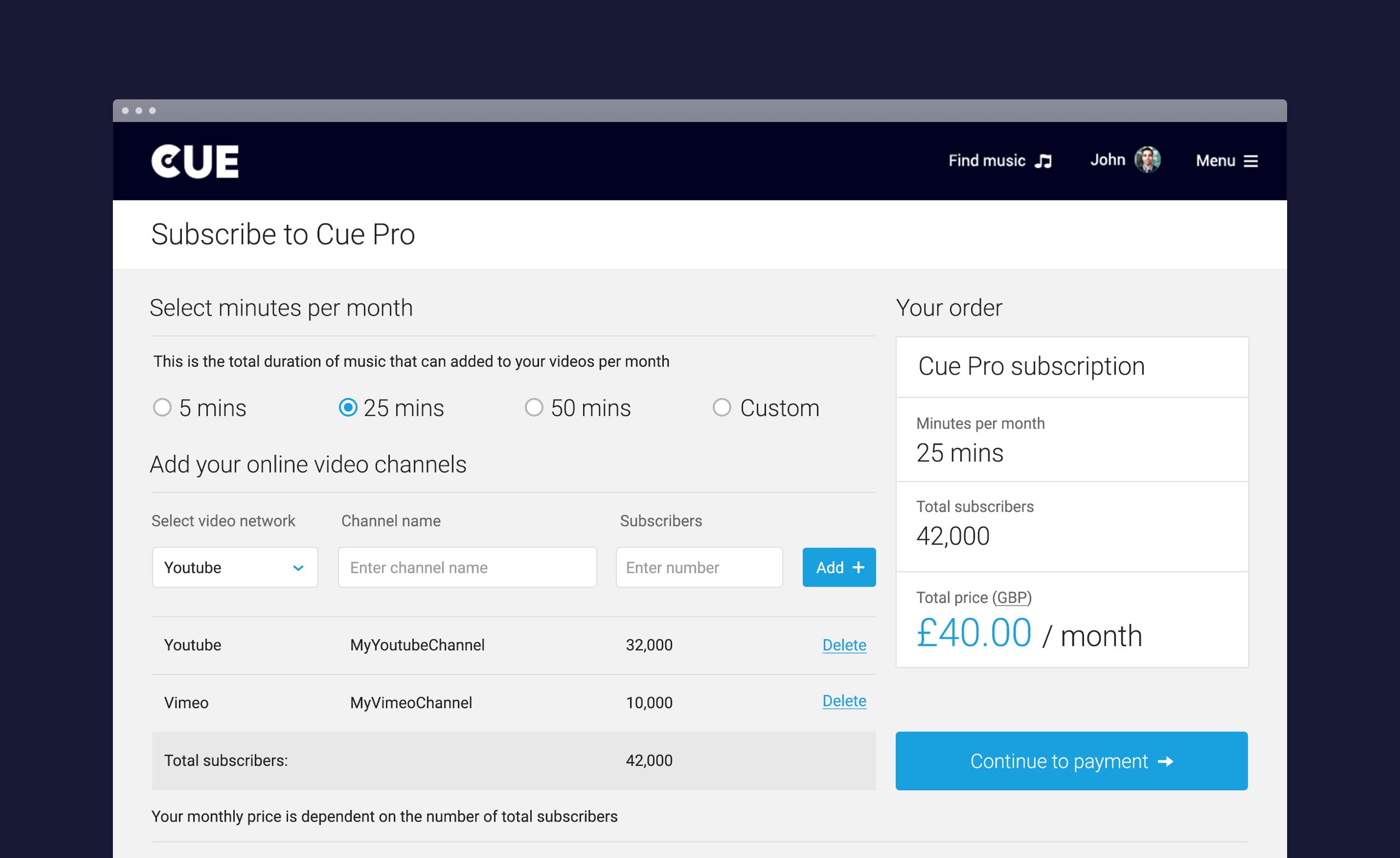
Task: Open the hamburger menu icon
Action: coord(1250,161)
